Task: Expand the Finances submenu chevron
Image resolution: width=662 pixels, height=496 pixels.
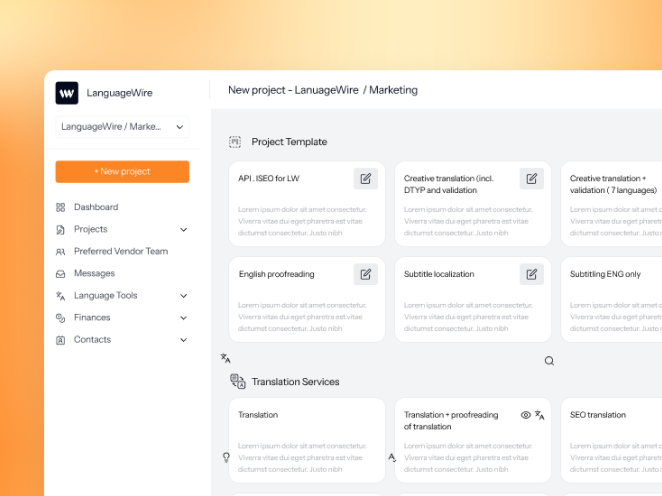Action: pos(183,318)
